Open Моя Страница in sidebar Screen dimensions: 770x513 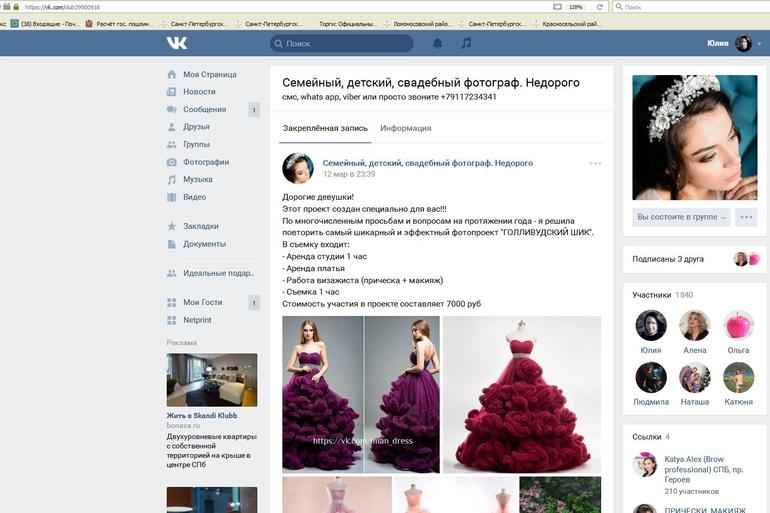click(x=209, y=74)
